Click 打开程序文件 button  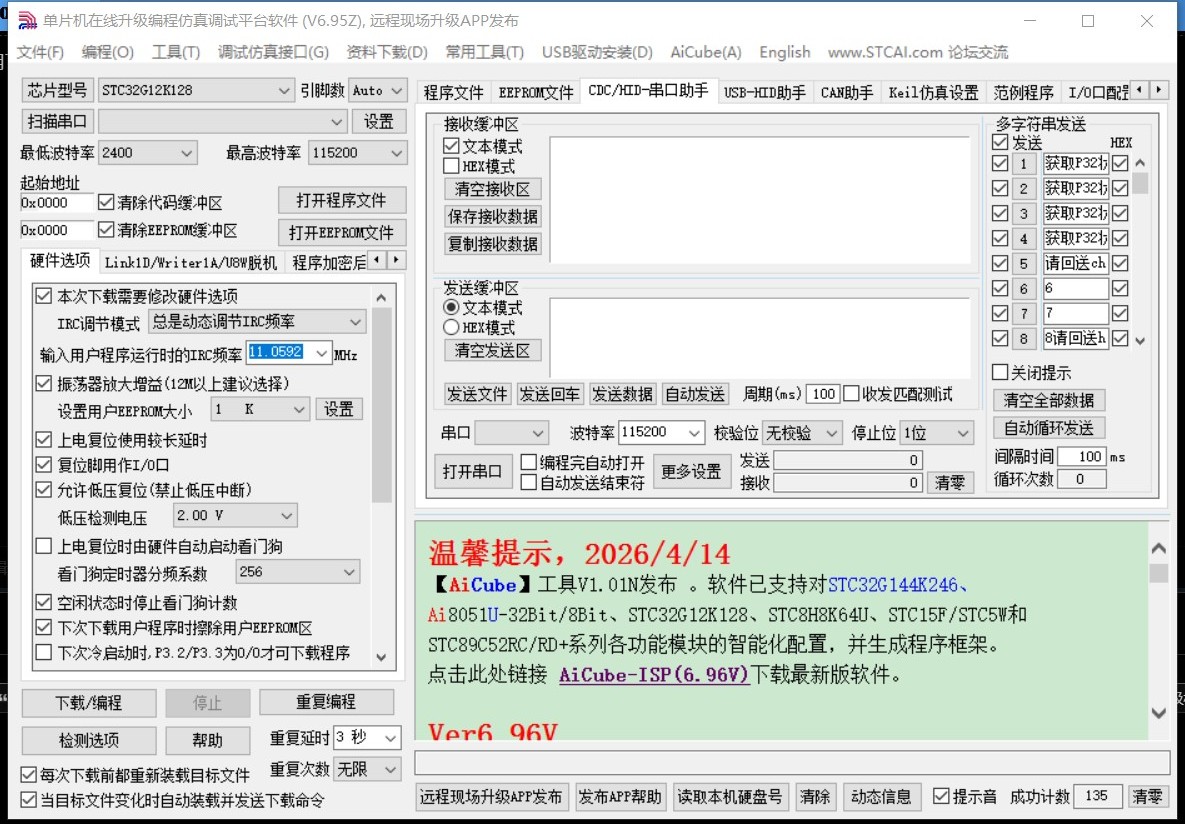pyautogui.click(x=342, y=200)
